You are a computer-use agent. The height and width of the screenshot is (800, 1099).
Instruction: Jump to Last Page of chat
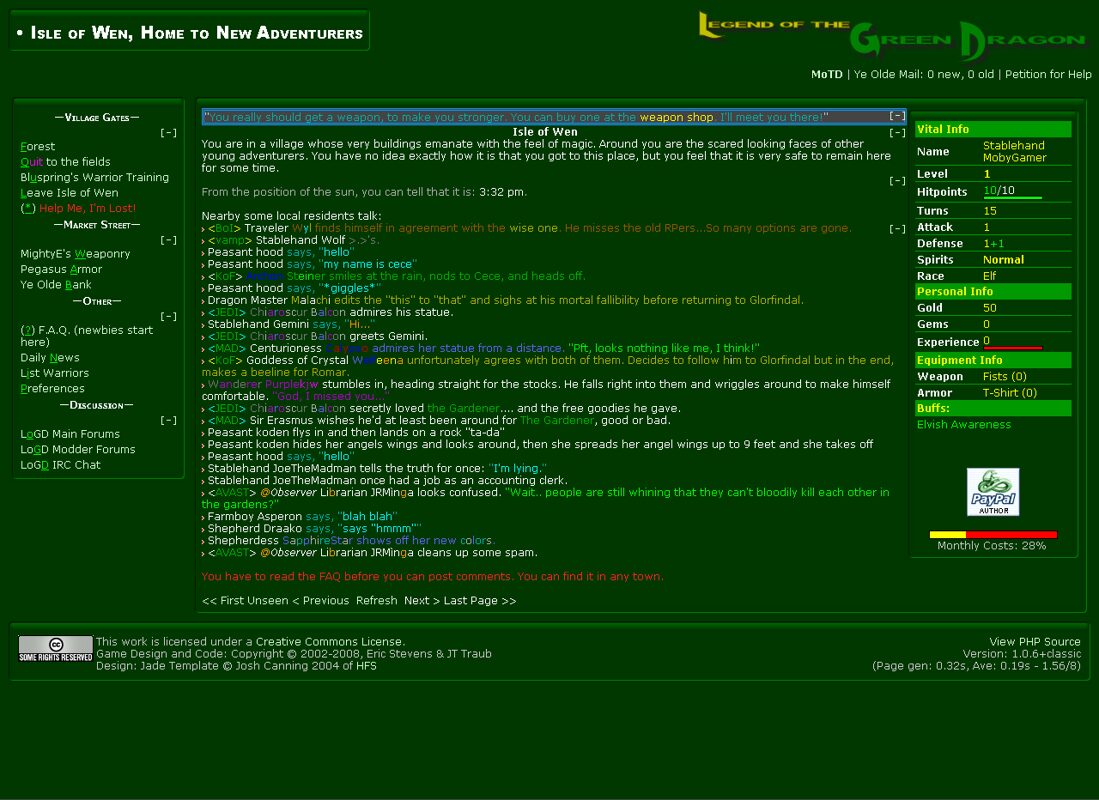(480, 601)
